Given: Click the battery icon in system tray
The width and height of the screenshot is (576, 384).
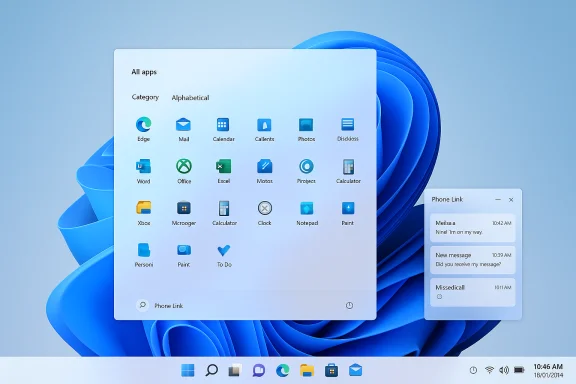Looking at the screenshot, I should coord(519,370).
